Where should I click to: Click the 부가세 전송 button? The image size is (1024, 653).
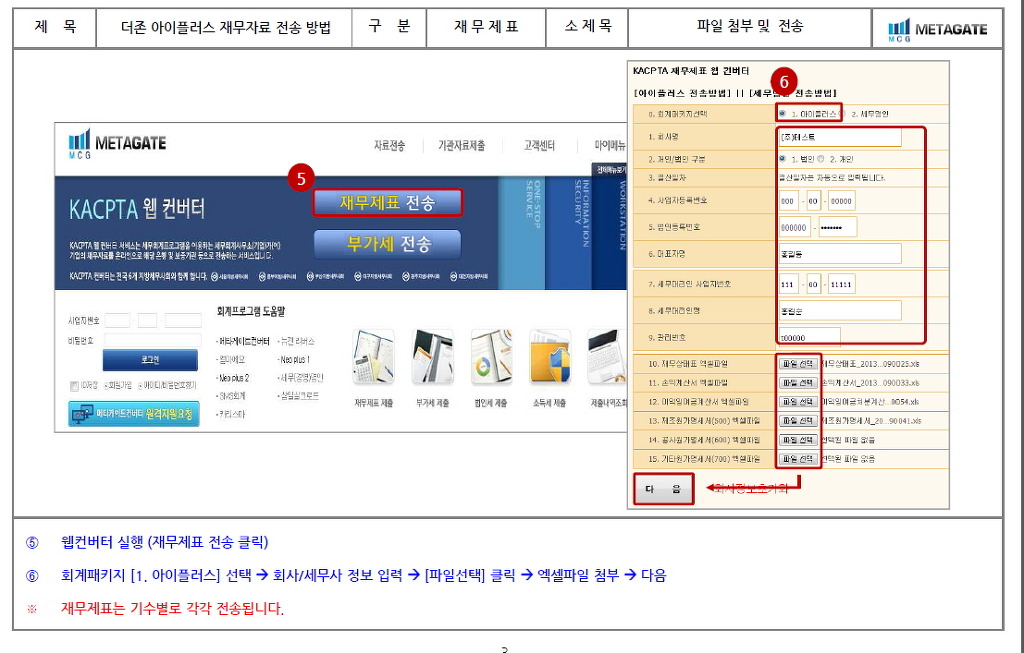coord(388,244)
